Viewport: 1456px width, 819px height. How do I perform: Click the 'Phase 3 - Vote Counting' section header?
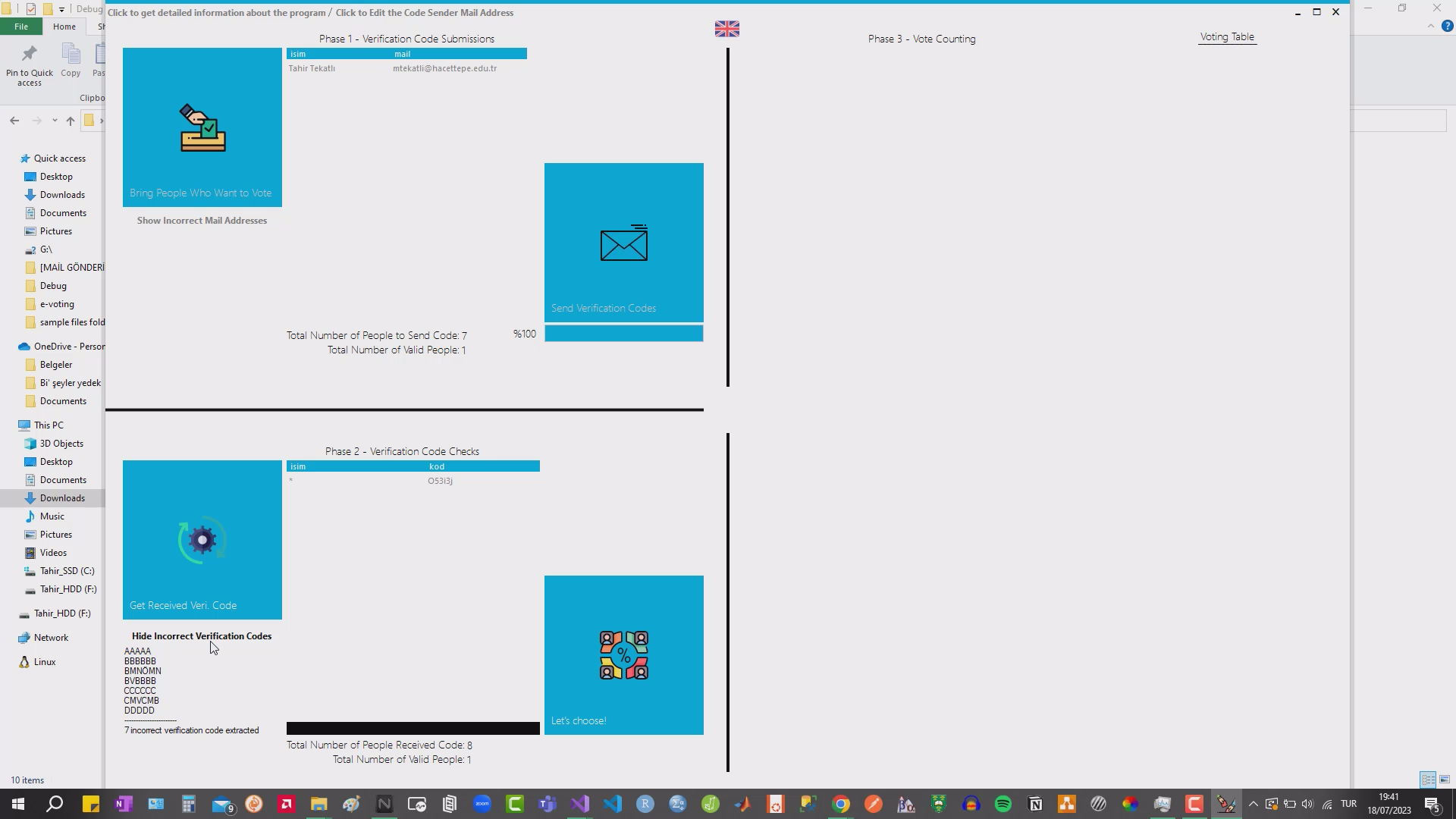point(921,38)
